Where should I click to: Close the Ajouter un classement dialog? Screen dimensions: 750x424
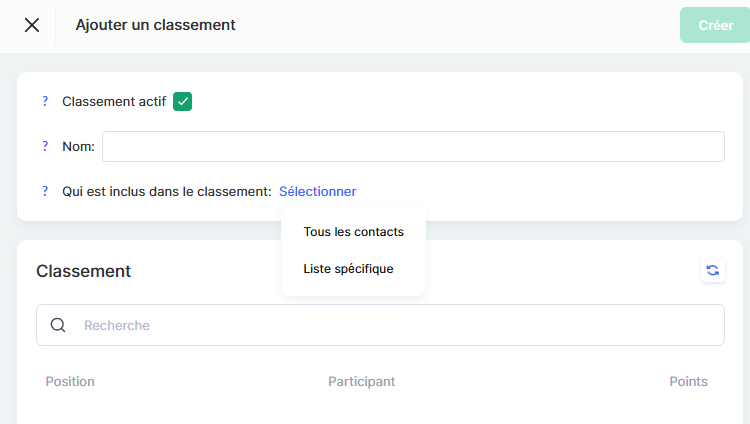pos(32,25)
